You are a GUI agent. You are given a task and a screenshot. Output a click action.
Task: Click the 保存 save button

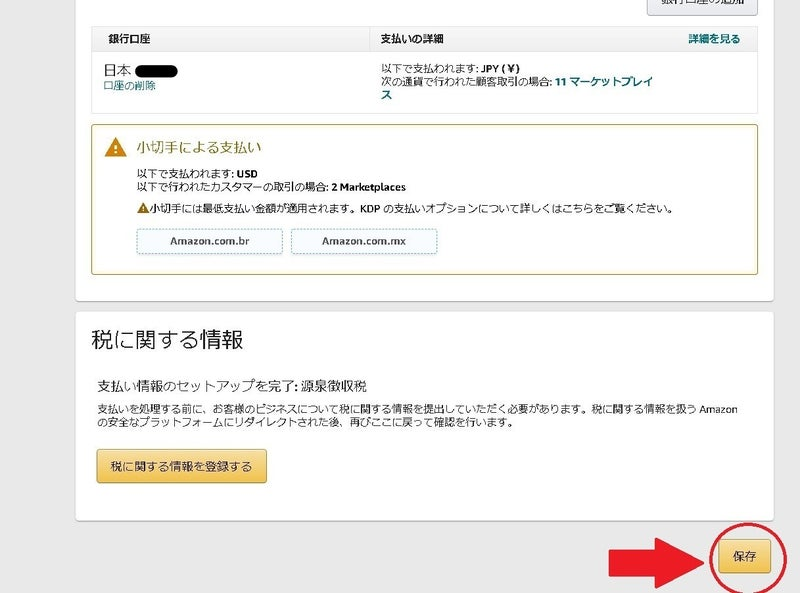[744, 556]
